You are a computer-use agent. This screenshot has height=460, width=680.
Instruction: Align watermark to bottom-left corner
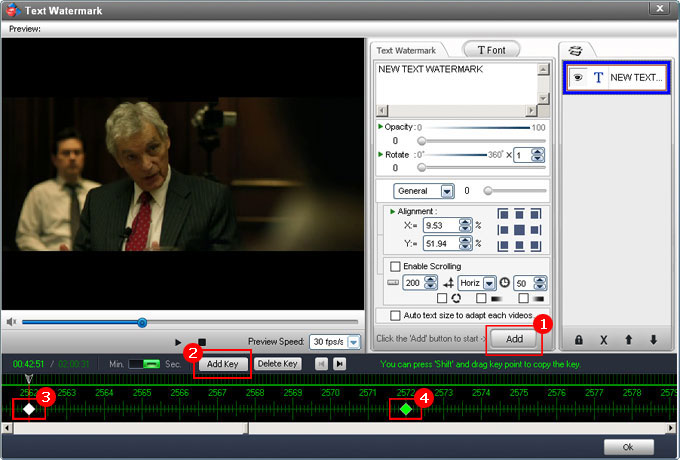point(503,246)
